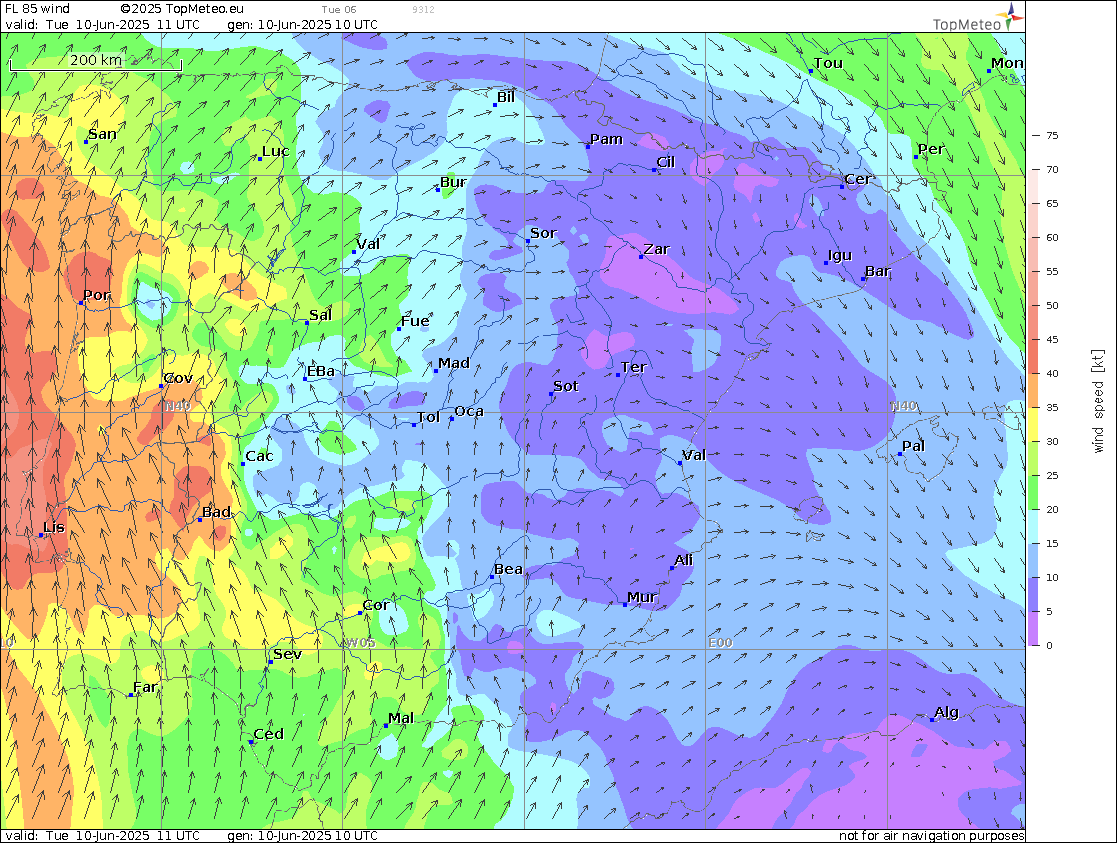Select the "FL 85 wind" map title
This screenshot has width=1117, height=843.
pos(37,9)
